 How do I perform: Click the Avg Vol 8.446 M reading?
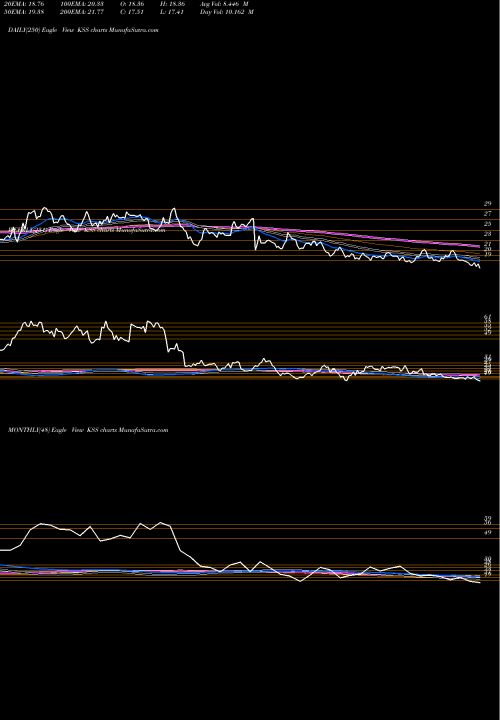pyautogui.click(x=224, y=3)
